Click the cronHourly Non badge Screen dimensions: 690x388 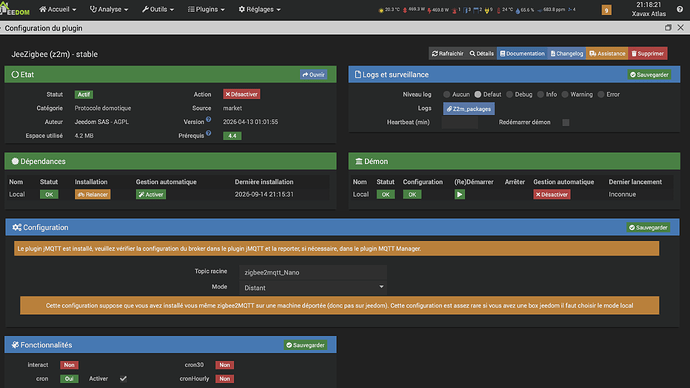[224, 379]
